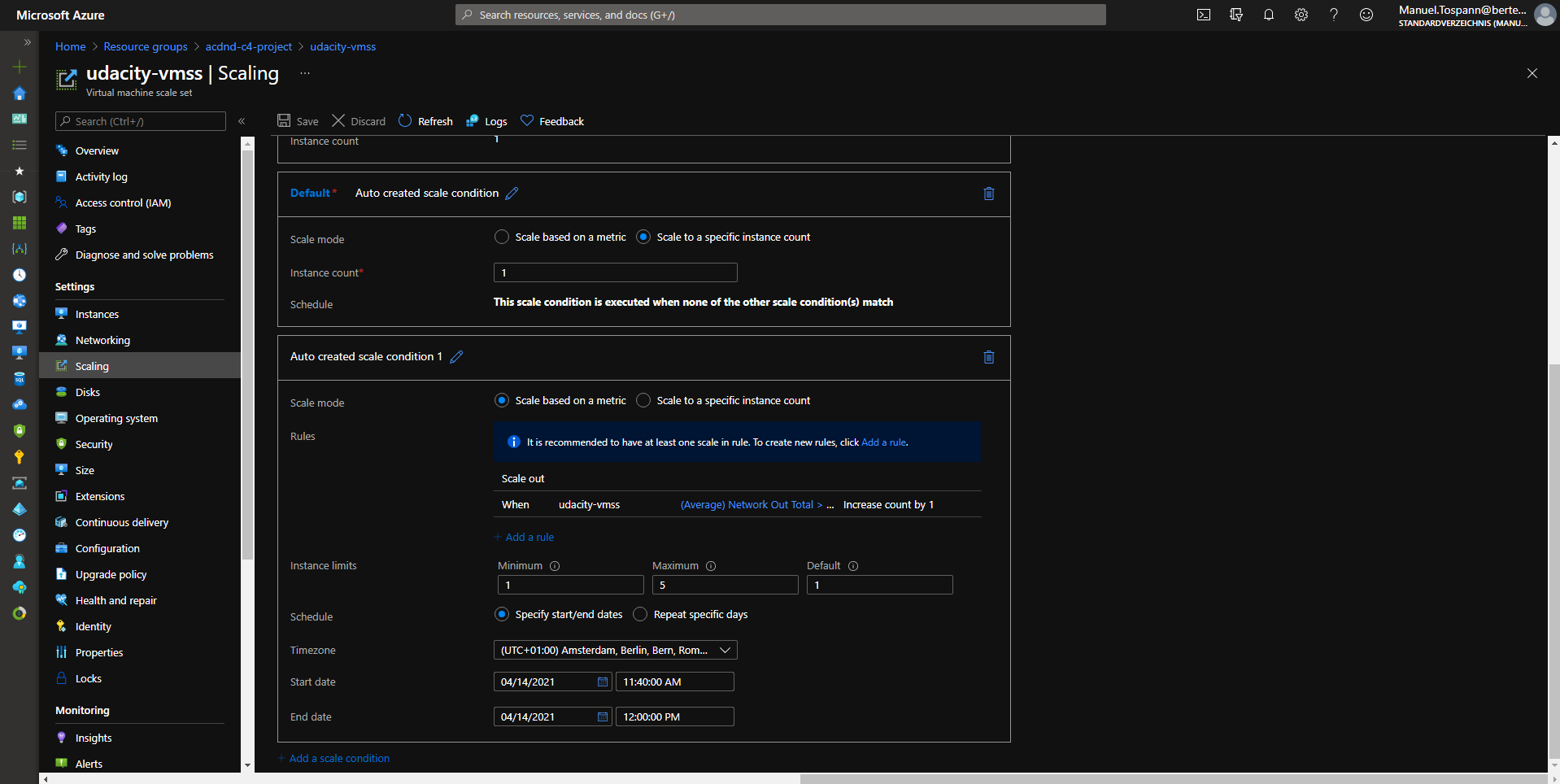Open help question mark icon
1560x784 pixels.
(x=1334, y=15)
